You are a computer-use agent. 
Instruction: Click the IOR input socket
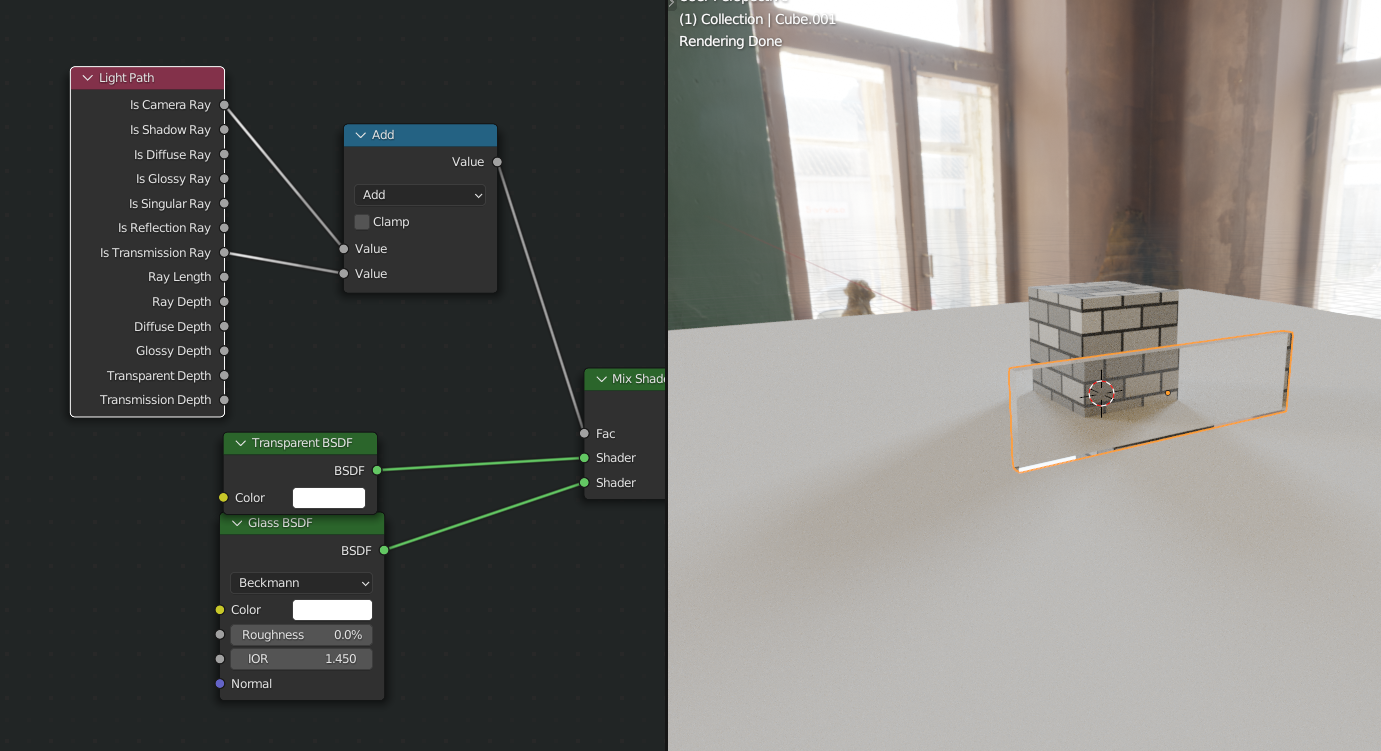pyautogui.click(x=220, y=659)
